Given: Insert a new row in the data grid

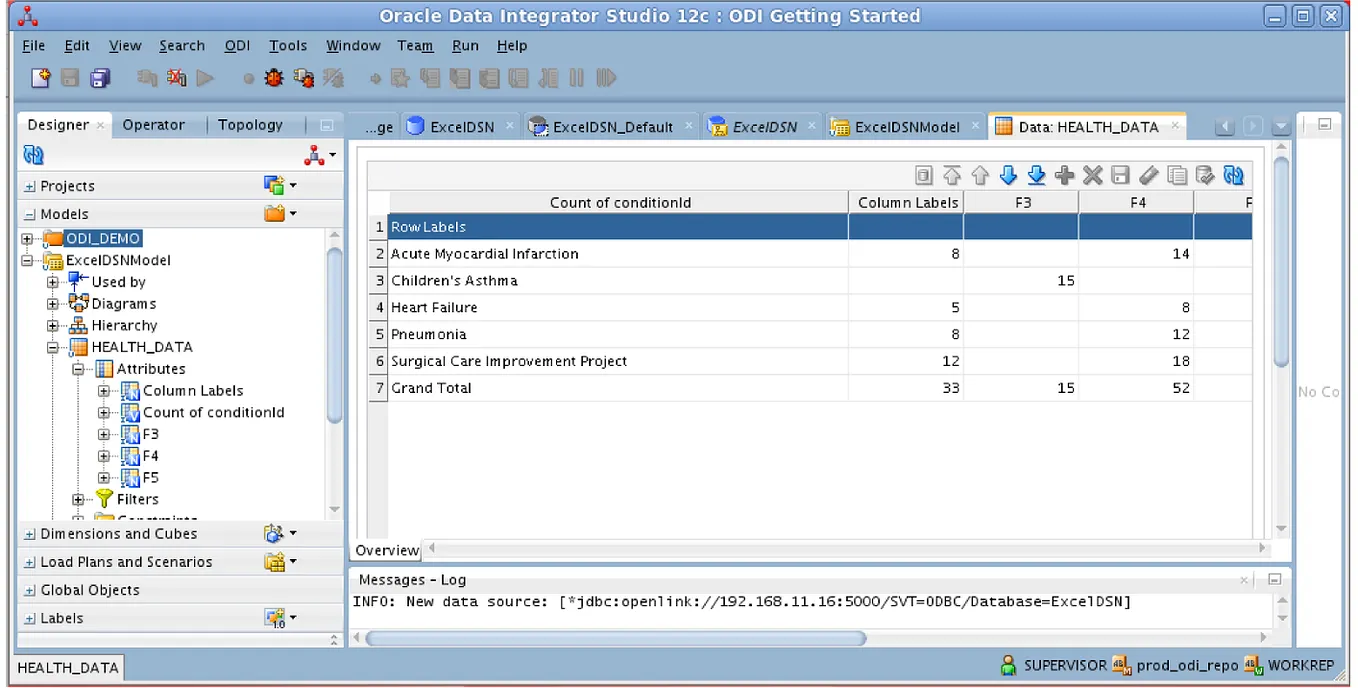Looking at the screenshot, I should pos(1065,175).
